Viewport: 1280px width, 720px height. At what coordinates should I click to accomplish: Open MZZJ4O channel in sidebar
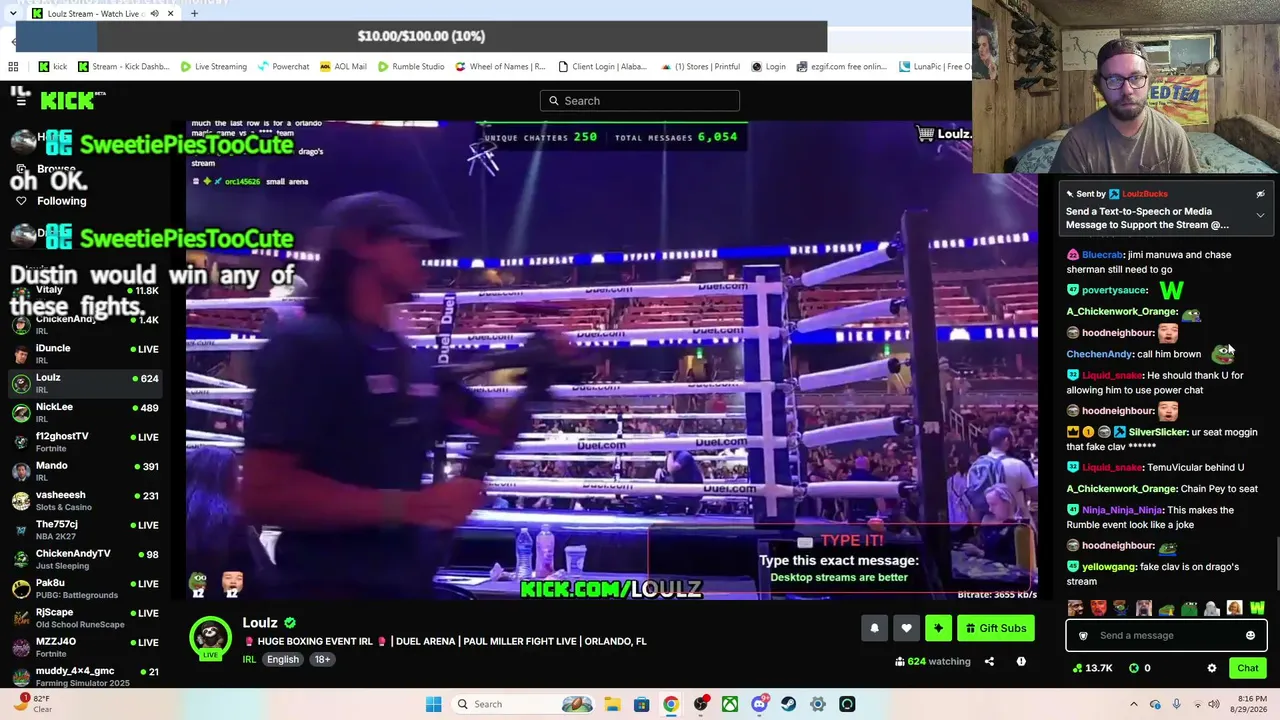[85, 646]
